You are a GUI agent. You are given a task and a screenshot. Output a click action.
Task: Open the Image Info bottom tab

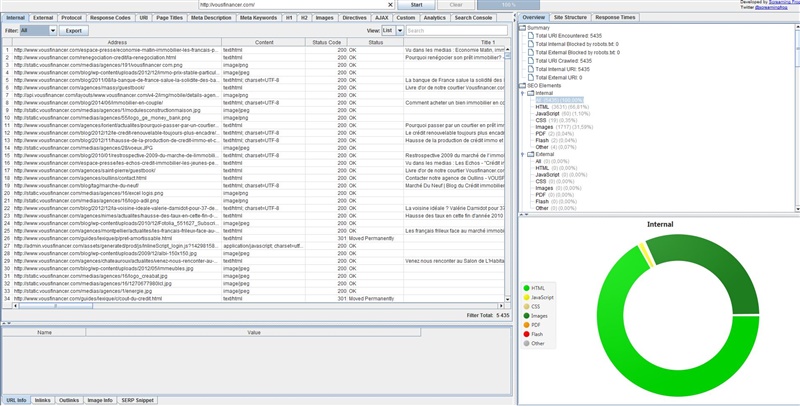point(100,400)
